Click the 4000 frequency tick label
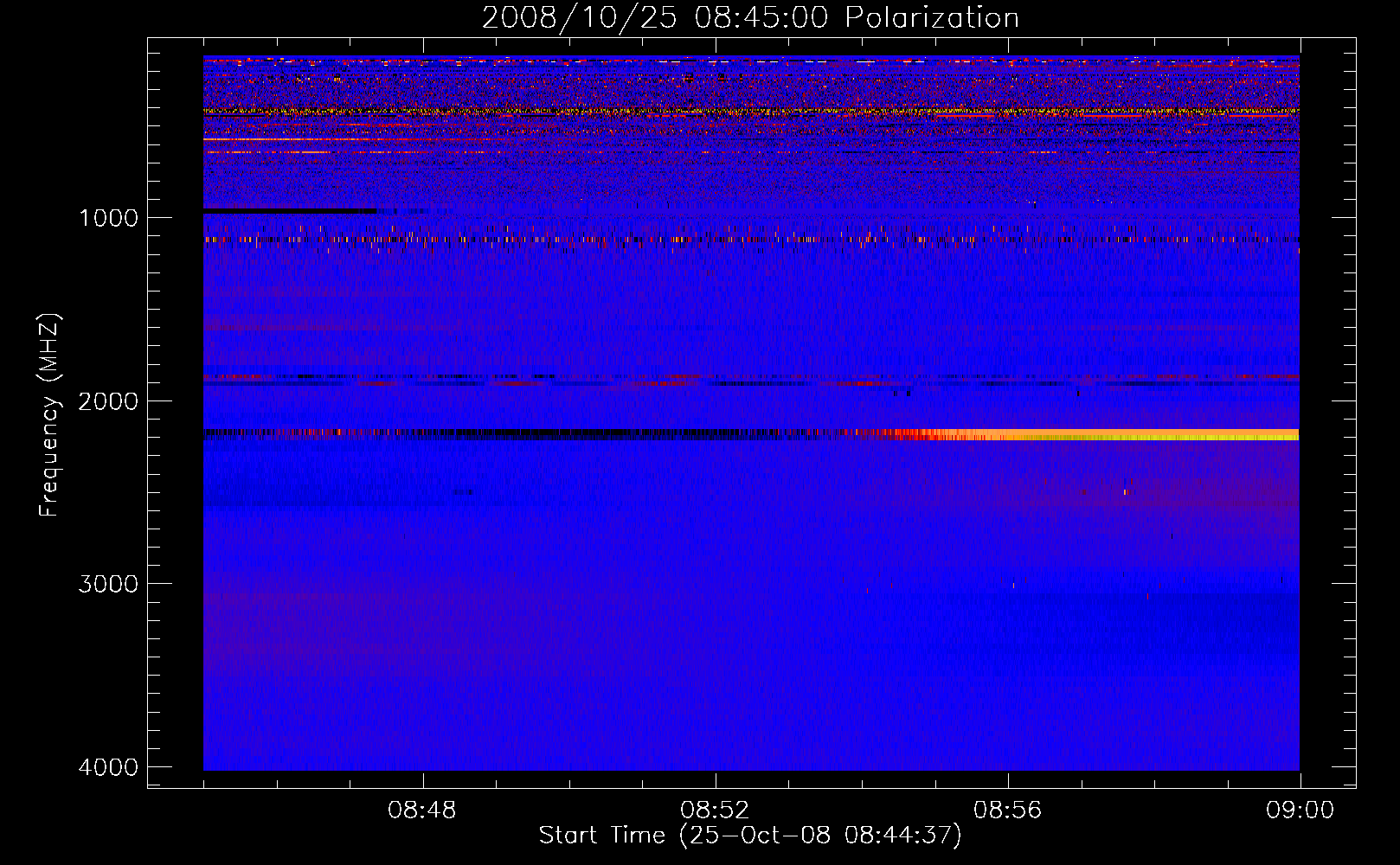Viewport: 1400px width, 865px height. 108,767
